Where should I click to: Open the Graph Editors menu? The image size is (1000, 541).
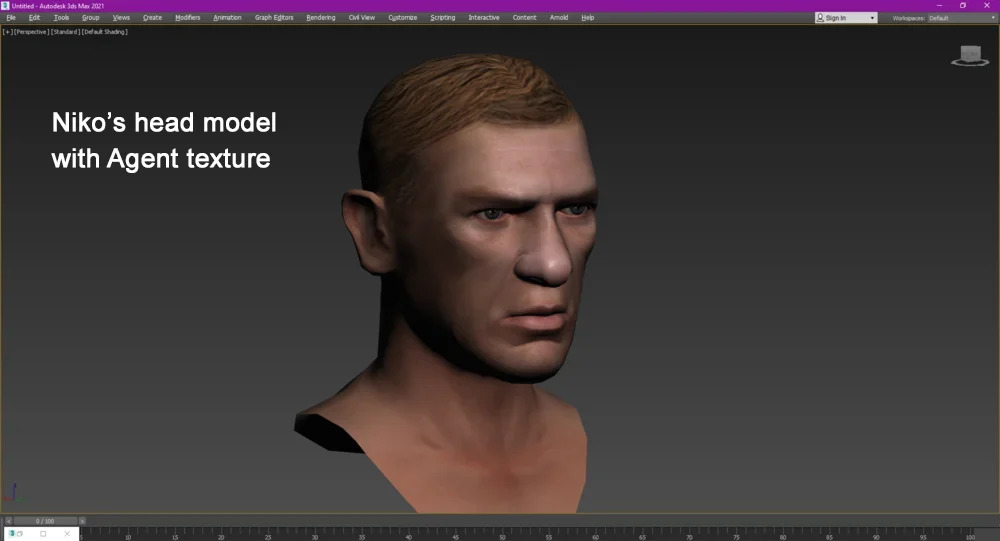click(x=274, y=18)
